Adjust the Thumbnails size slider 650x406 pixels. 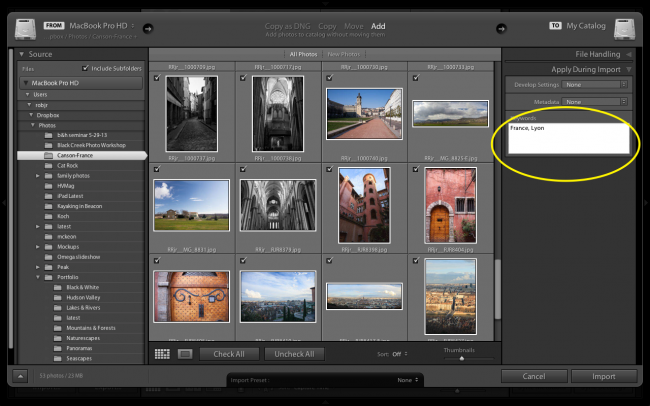(461, 358)
